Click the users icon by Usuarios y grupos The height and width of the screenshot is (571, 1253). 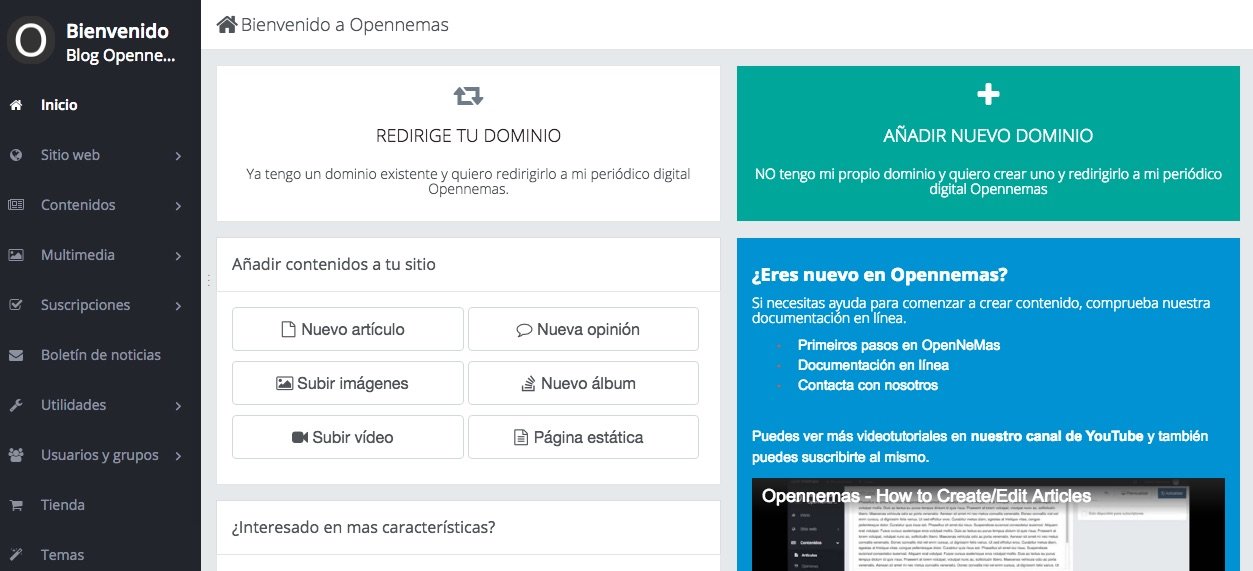point(16,455)
